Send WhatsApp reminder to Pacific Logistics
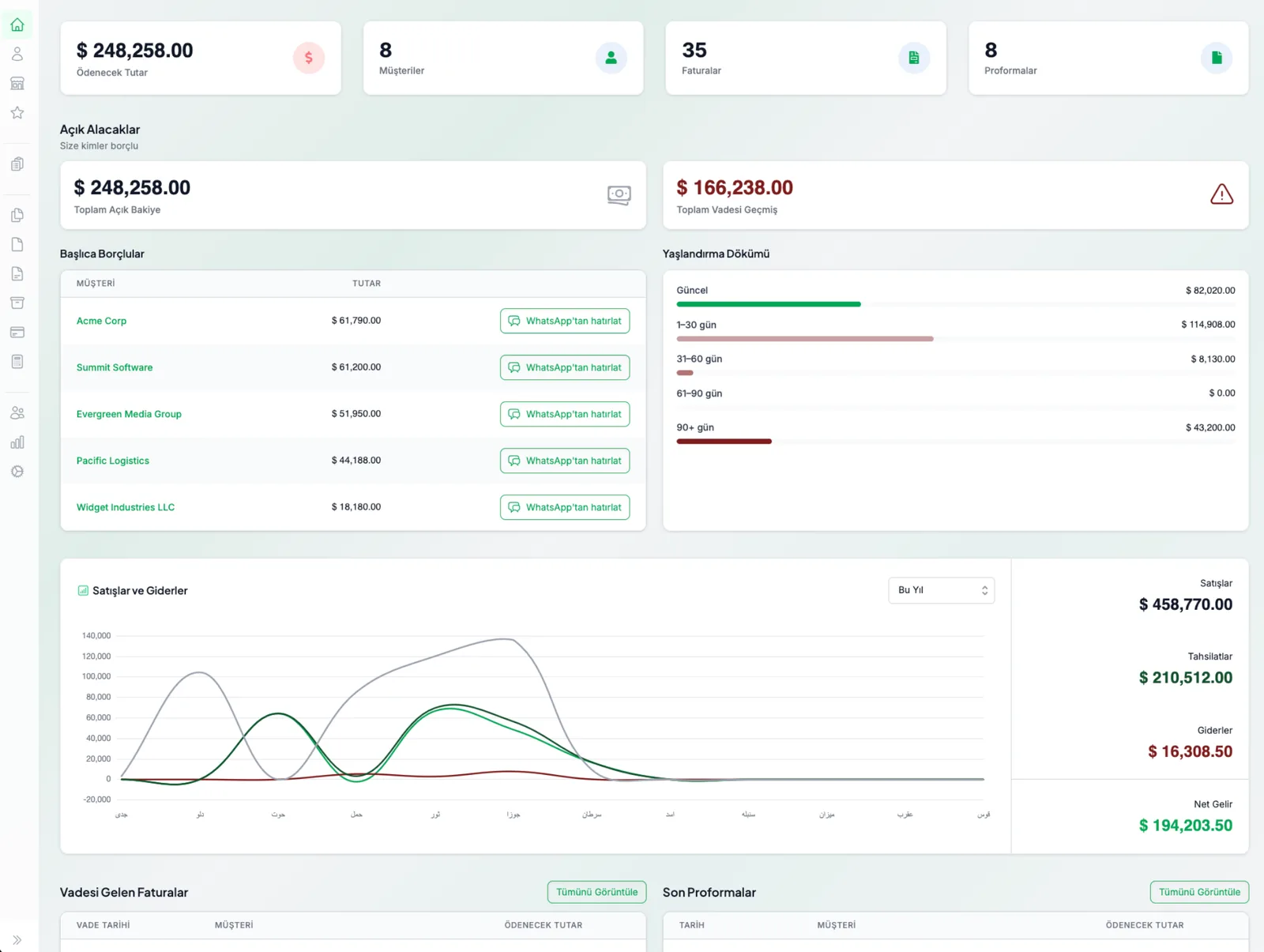This screenshot has width=1264, height=952. (x=565, y=461)
